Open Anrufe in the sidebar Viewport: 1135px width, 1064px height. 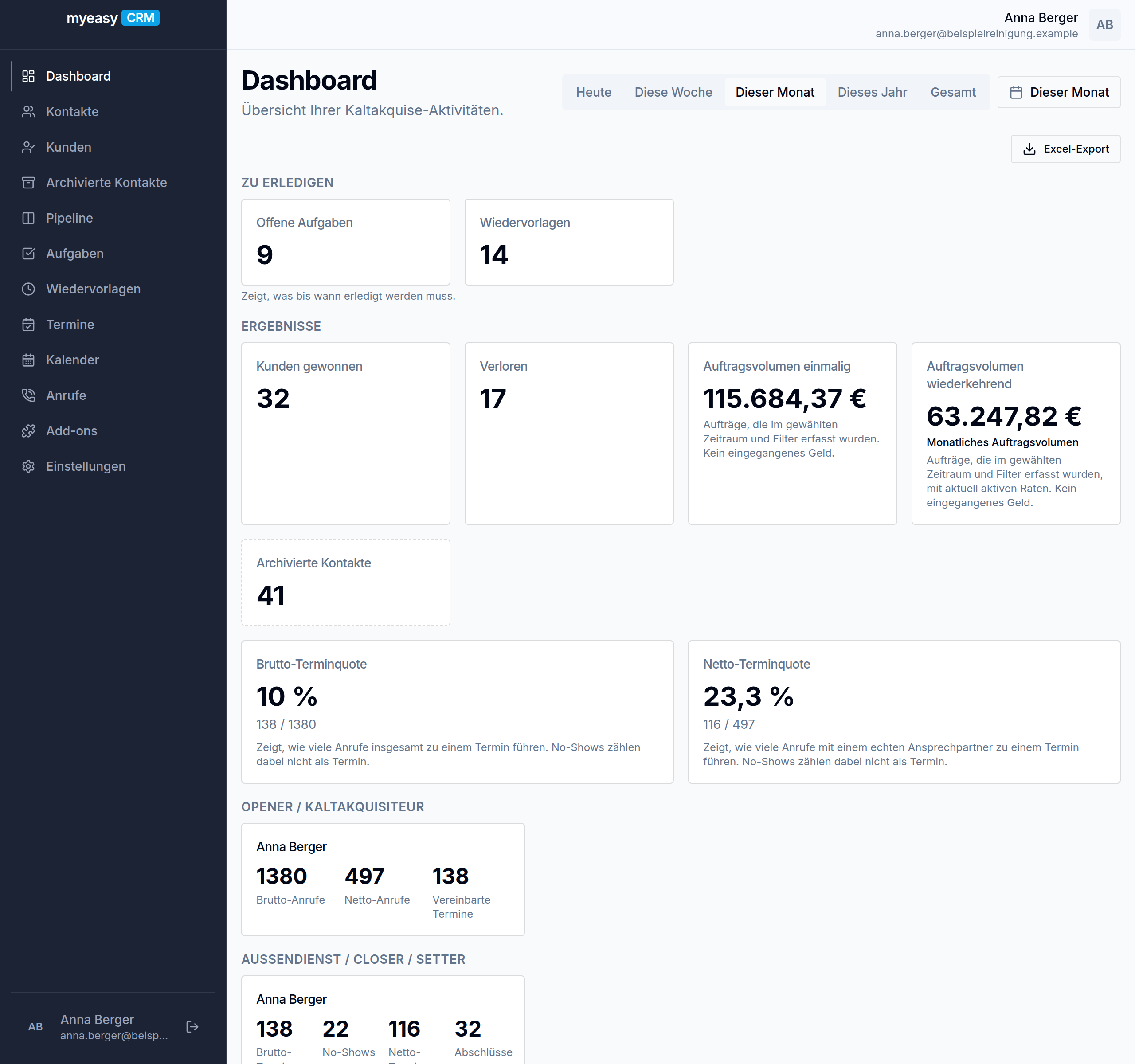(x=113, y=395)
